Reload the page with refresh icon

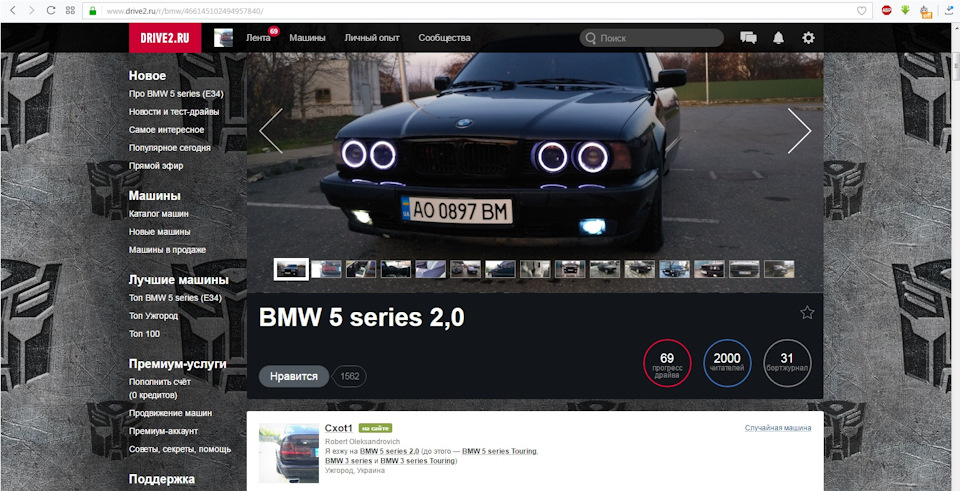pyautogui.click(x=51, y=10)
